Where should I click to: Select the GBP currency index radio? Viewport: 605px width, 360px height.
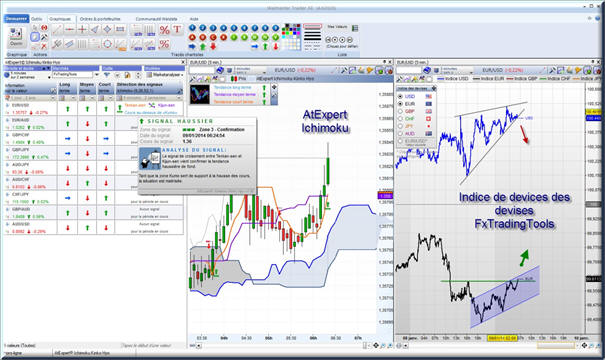click(401, 111)
